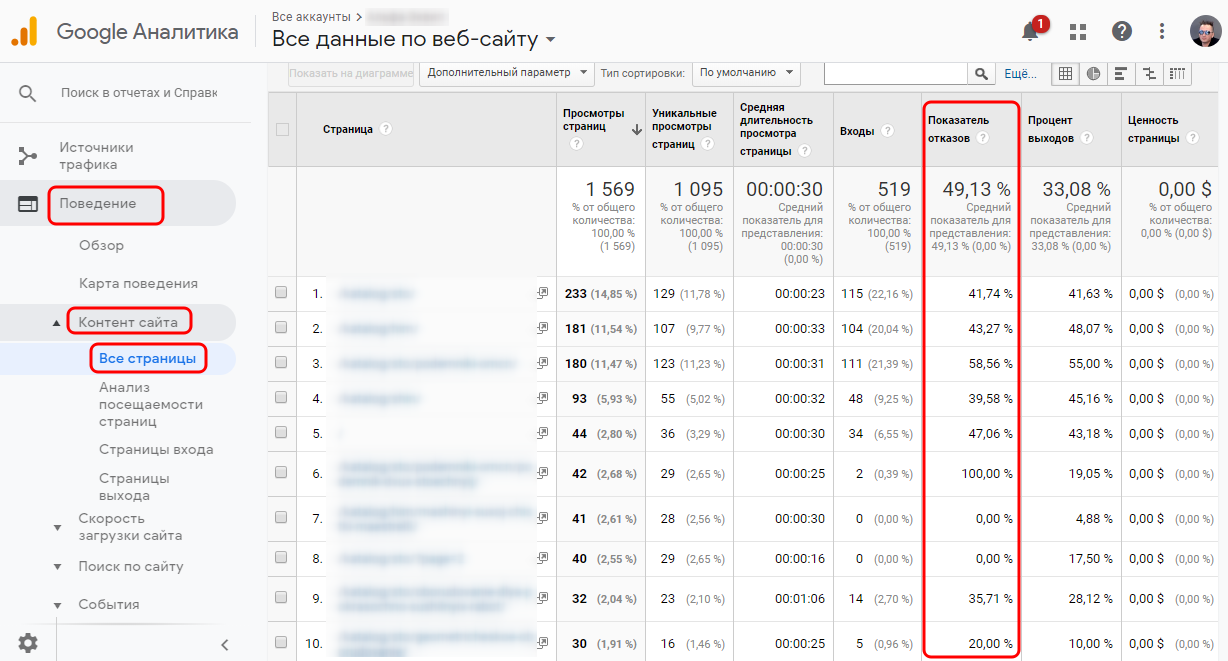Check the select-all header checkbox
Screen dimensions: 1228x661
click(x=282, y=129)
